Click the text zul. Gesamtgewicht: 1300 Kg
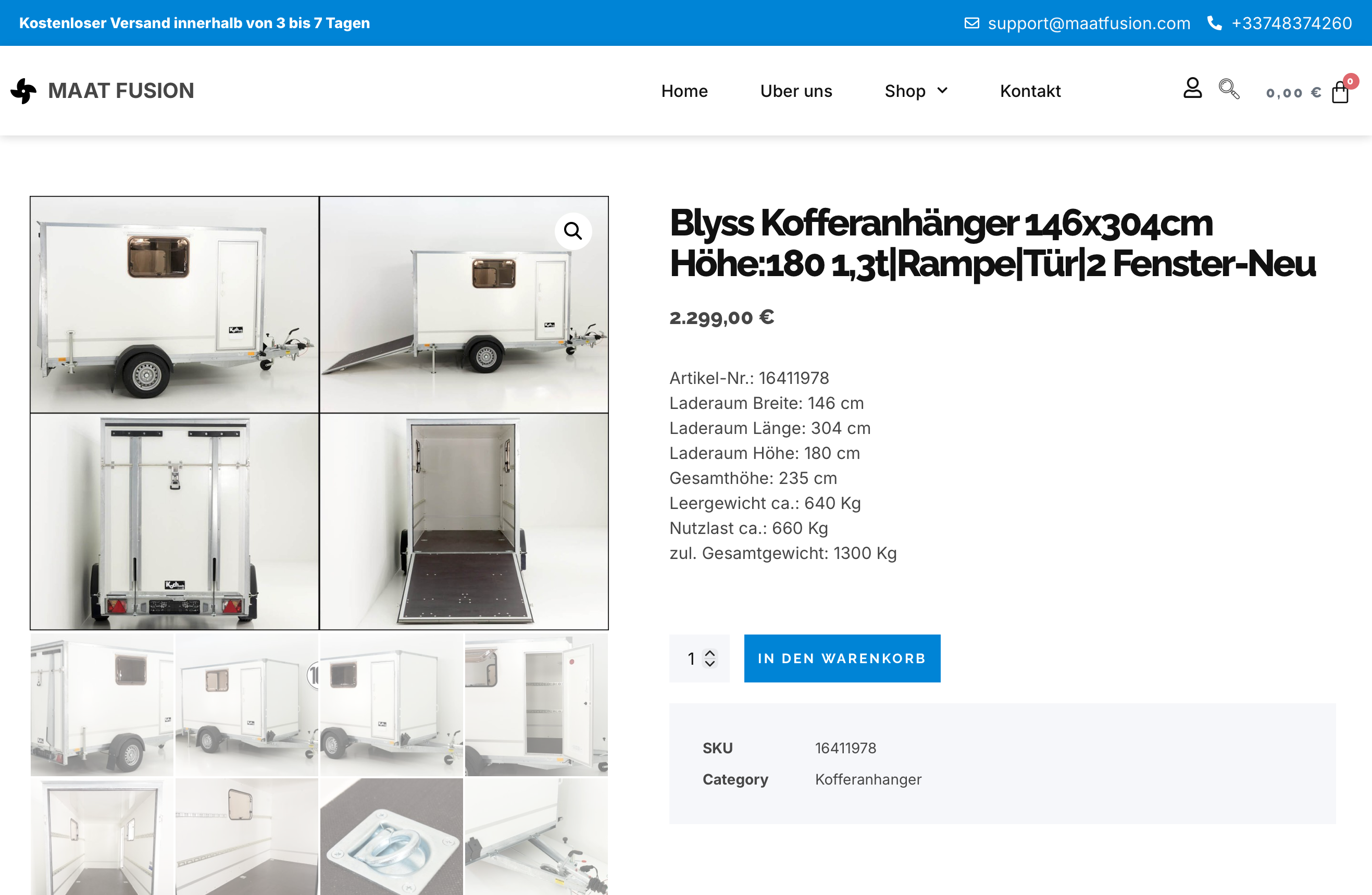This screenshot has width=1372, height=895. point(783,554)
